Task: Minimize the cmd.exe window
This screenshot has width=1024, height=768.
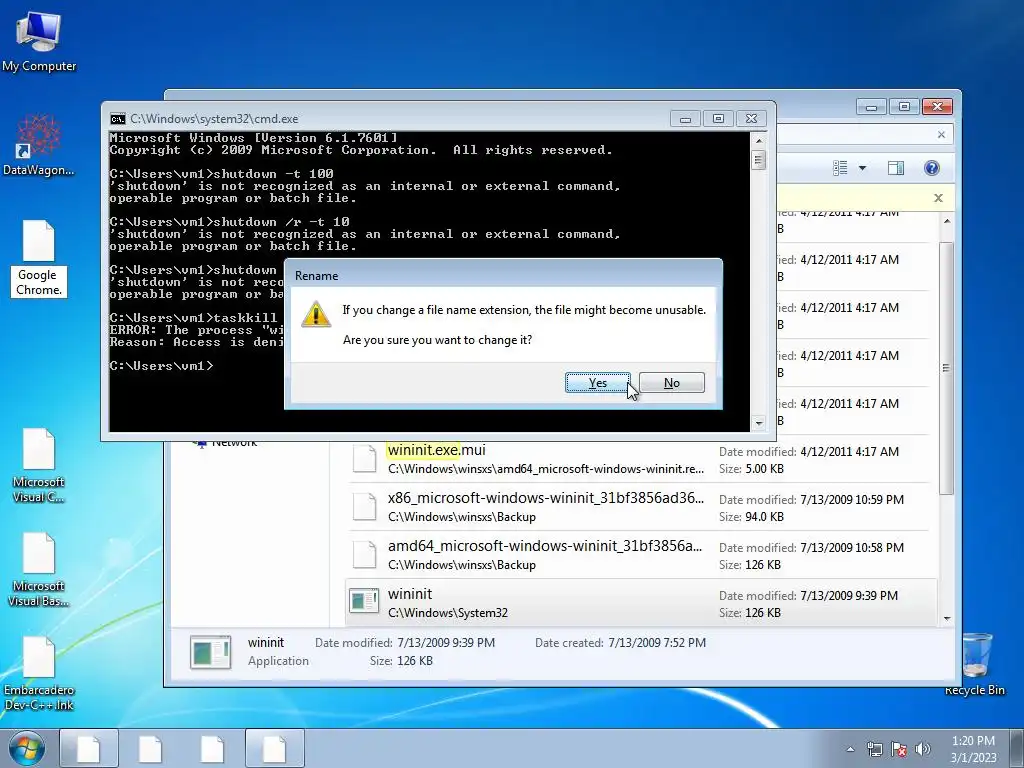Action: tap(685, 119)
